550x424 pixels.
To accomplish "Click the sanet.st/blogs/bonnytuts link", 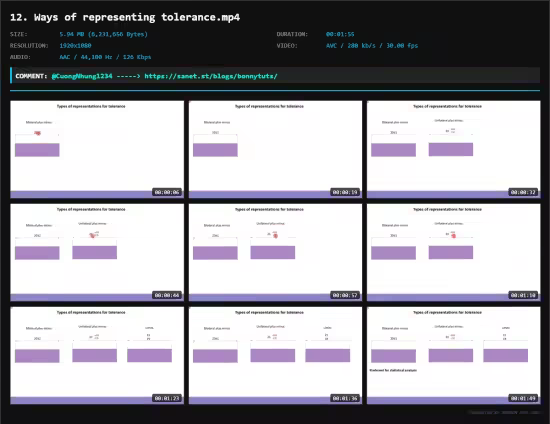I will click(x=211, y=76).
